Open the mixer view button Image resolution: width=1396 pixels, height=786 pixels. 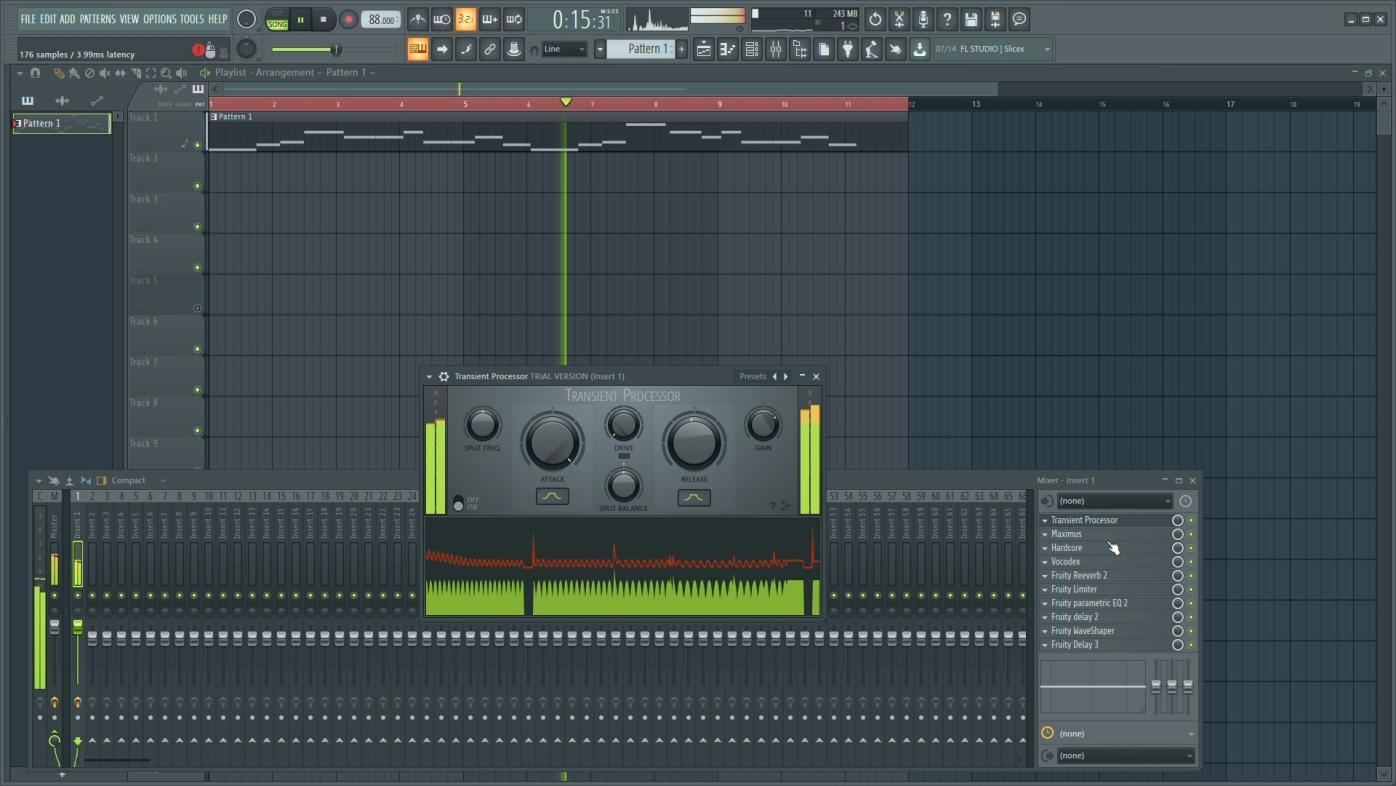775,50
